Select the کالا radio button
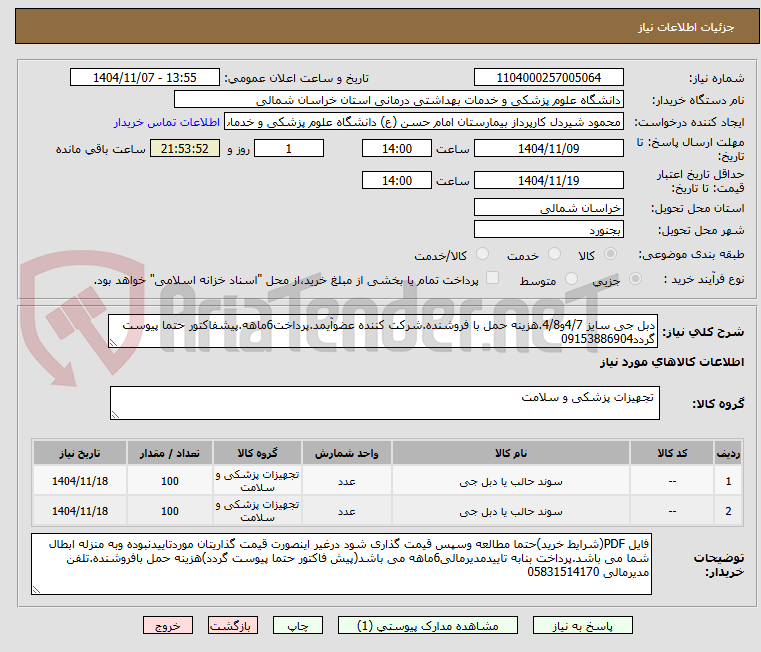This screenshot has height=652, width=761. (610, 254)
